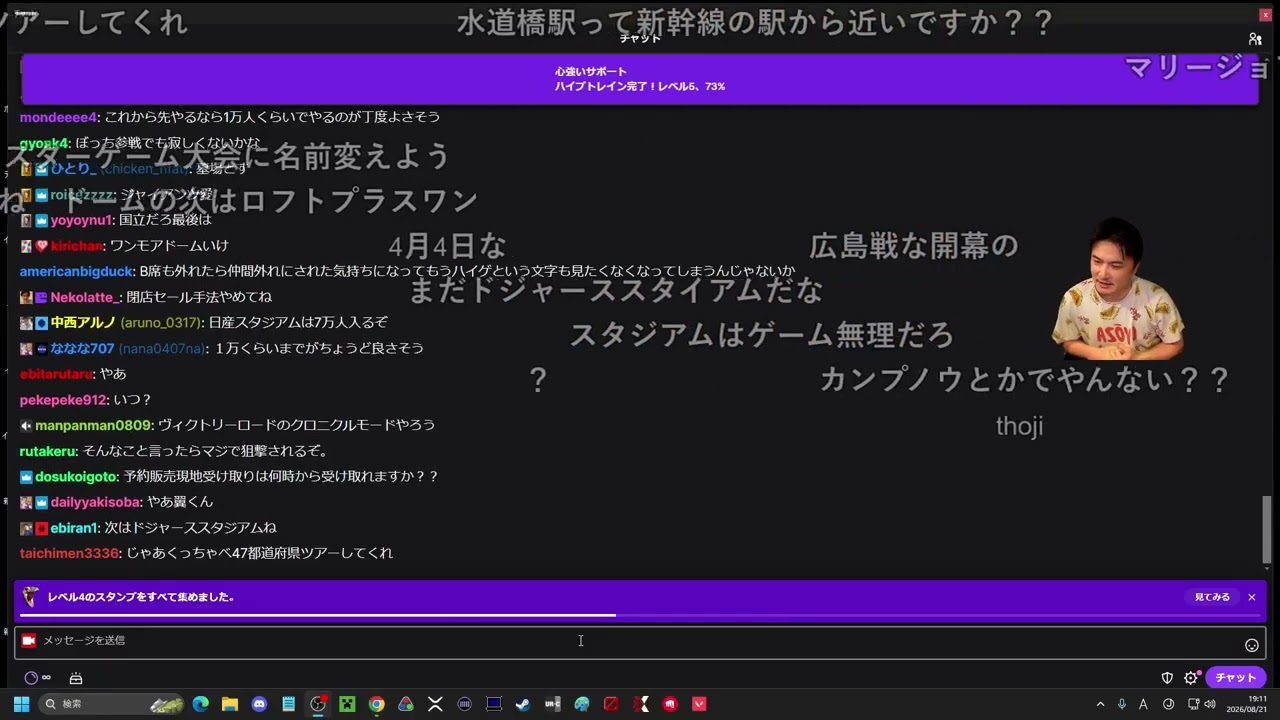The width and height of the screenshot is (1280, 720).
Task: Open Discord from taskbar
Action: (260, 704)
